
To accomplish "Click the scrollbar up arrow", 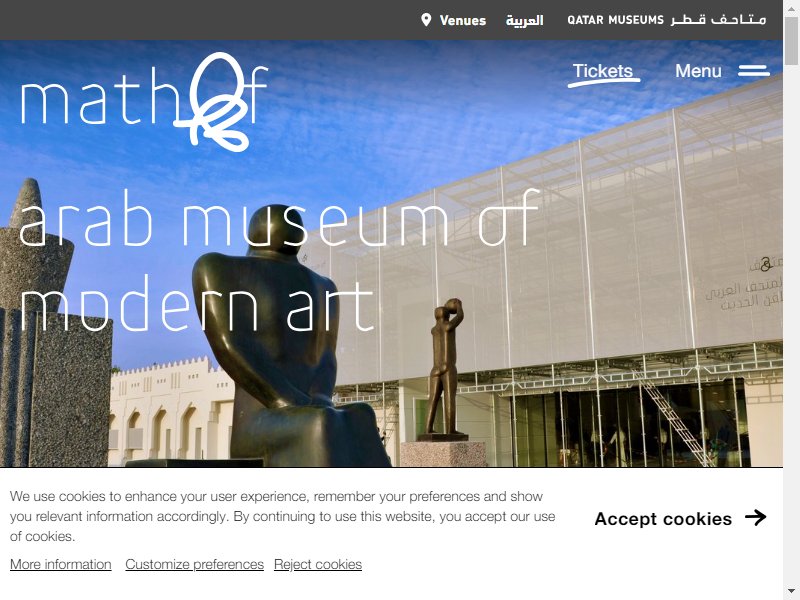I will pos(791,7).
